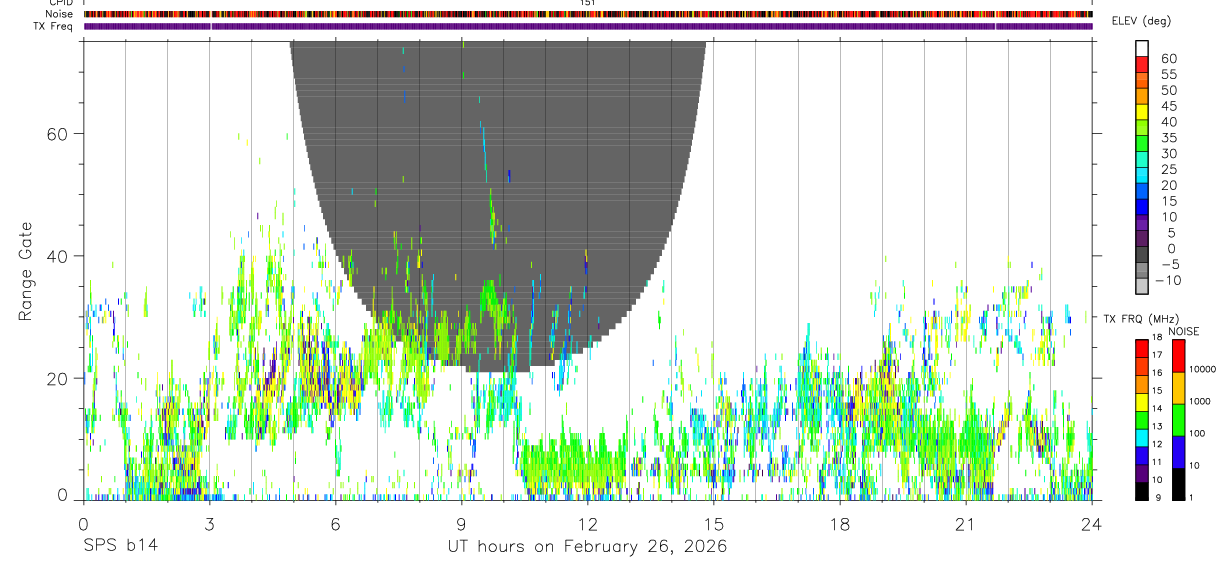Screen dimensions: 1228x567
Task: Select the UT hours on February 26, 2026 title
Action: tap(587, 547)
